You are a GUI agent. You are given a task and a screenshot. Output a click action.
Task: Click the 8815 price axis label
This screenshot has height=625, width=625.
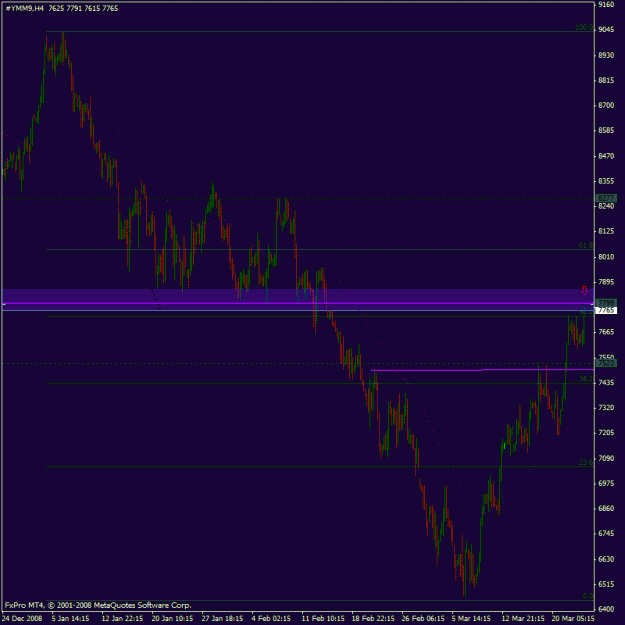[606, 80]
